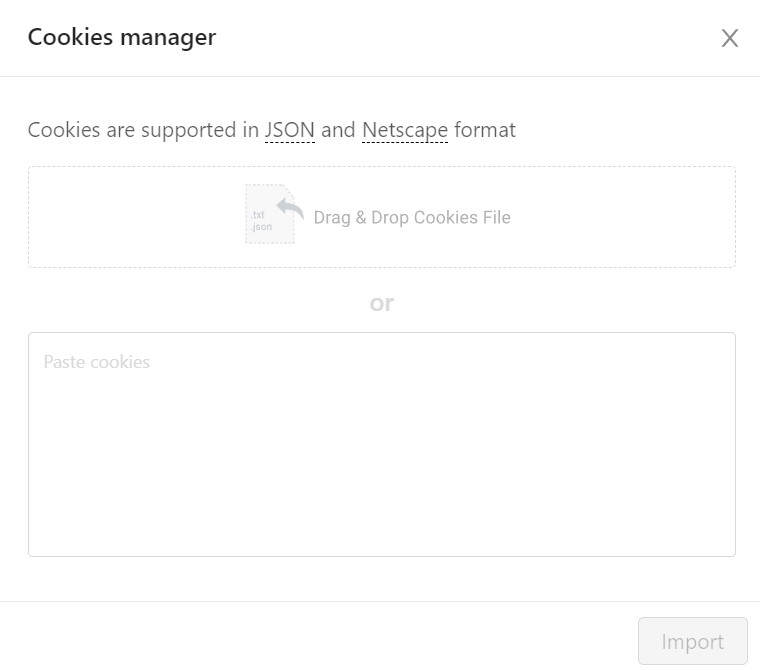
Task: Click the Cookies manager title
Action: point(122,37)
